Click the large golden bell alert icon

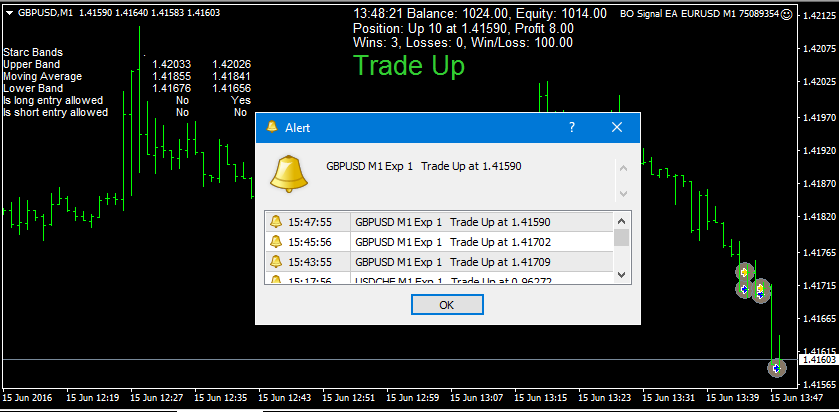coord(289,174)
